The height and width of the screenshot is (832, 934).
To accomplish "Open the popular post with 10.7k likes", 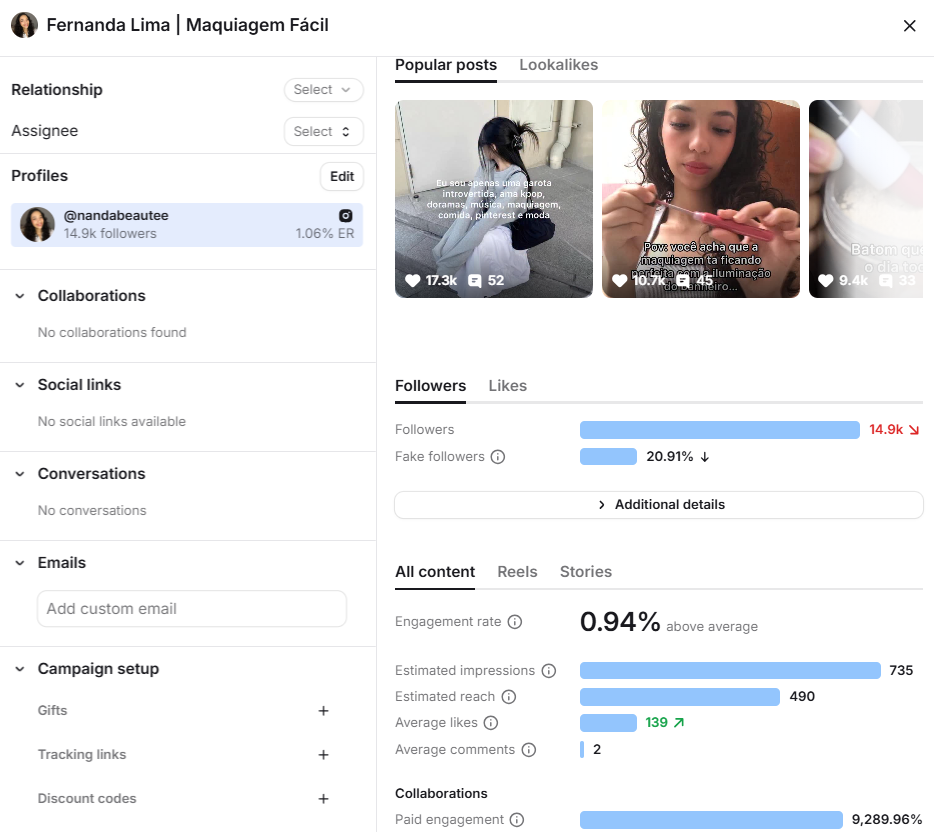I will (x=700, y=199).
